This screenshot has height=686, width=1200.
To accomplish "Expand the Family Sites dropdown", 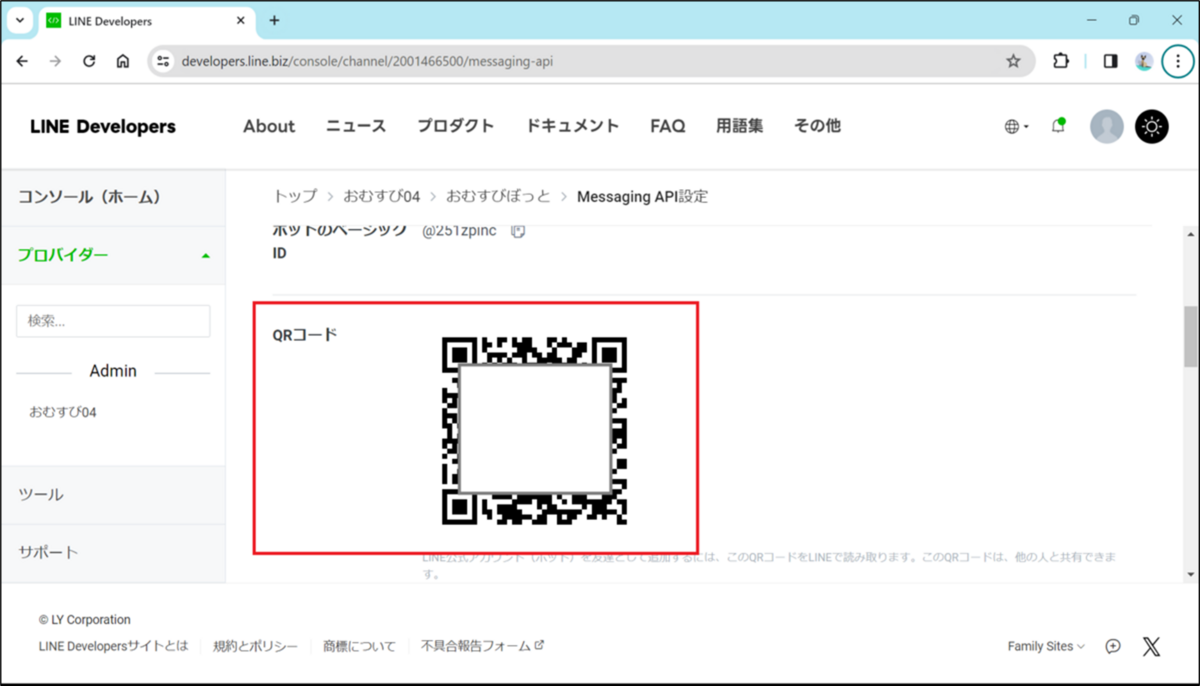I will [x=1046, y=646].
